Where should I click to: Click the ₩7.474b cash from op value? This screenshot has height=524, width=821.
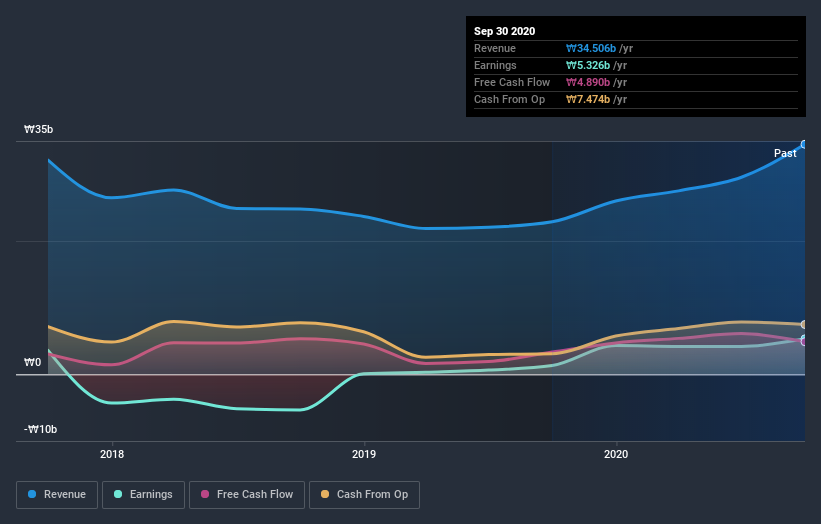587,99
